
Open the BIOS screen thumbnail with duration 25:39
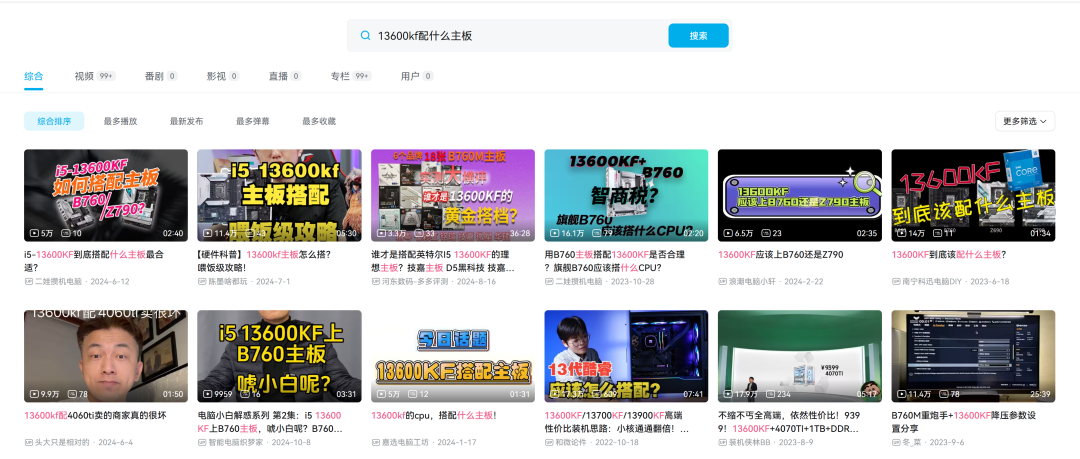(974, 356)
